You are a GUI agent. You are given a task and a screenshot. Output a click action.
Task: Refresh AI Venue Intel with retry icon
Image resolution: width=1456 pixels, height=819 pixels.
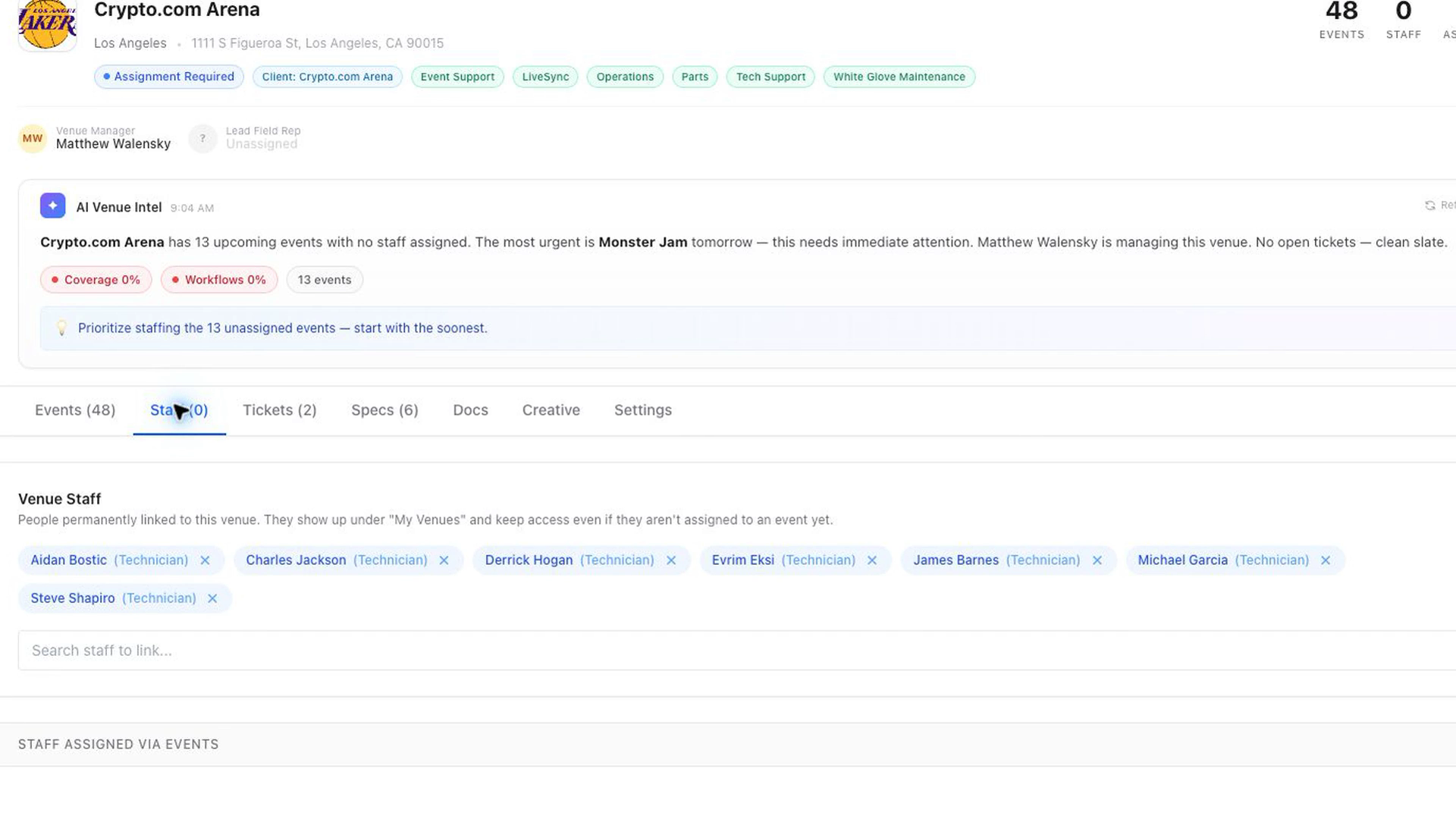(x=1429, y=206)
